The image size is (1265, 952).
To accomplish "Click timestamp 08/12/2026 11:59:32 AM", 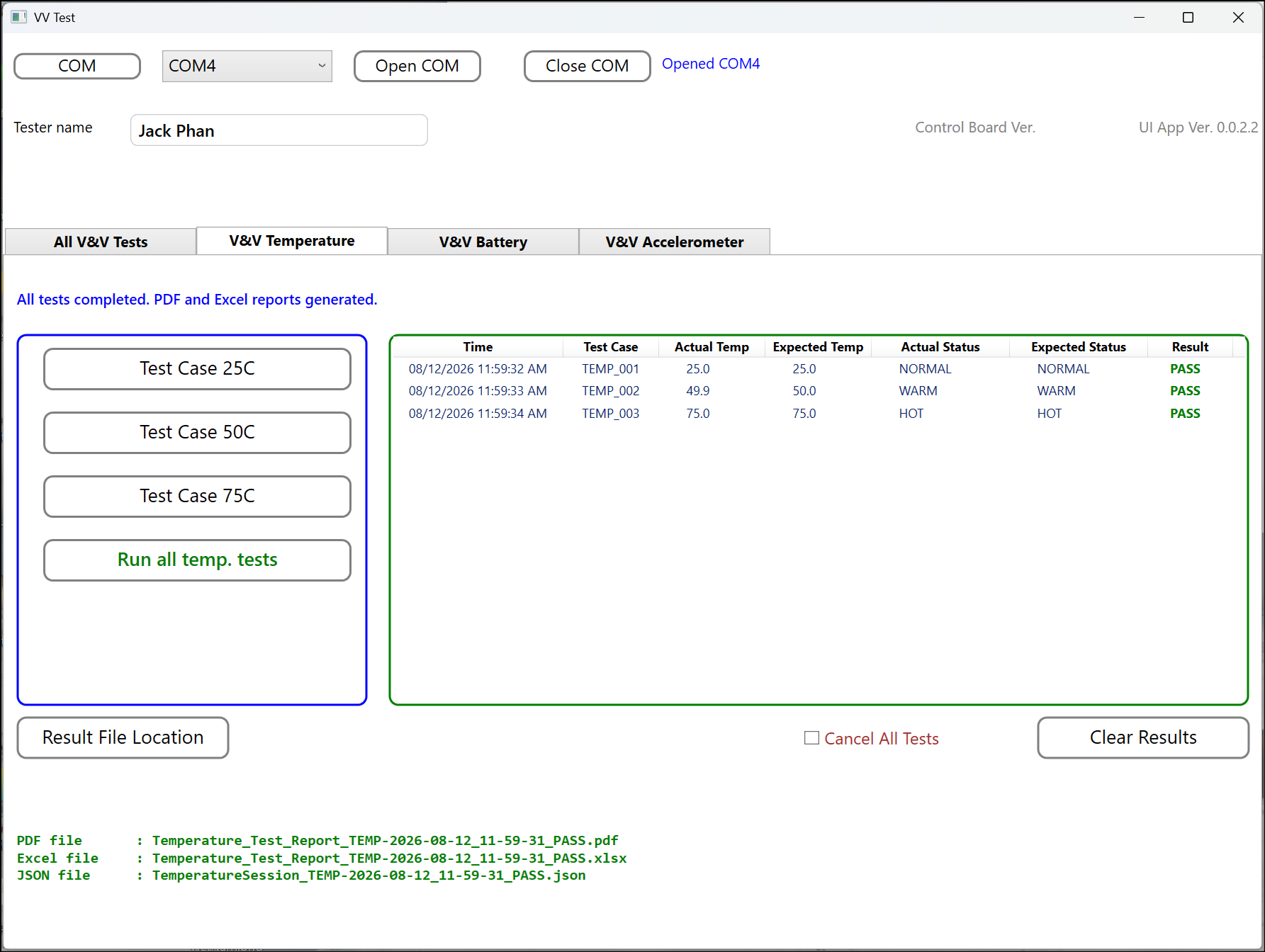I will coord(478,369).
